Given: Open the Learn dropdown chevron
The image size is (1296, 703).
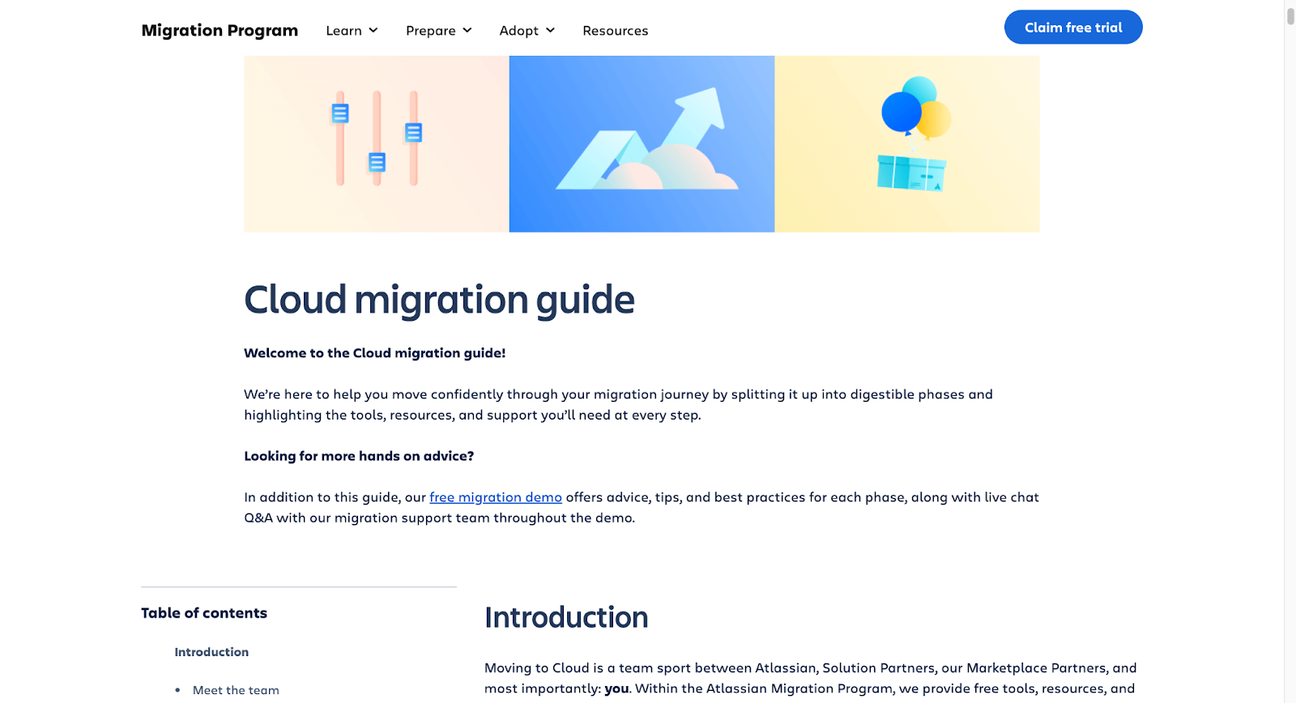Looking at the screenshot, I should [374, 30].
